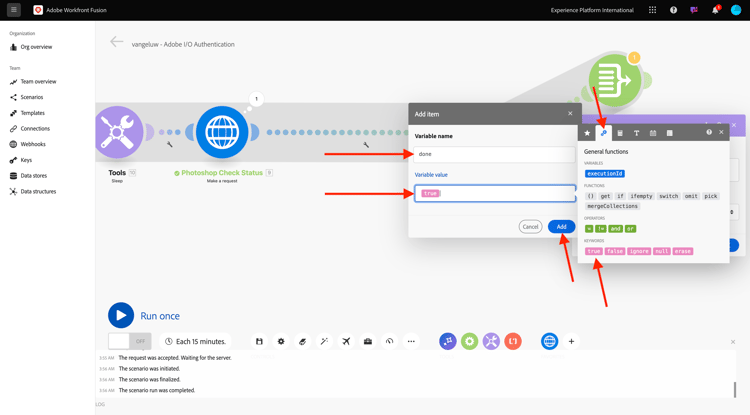750x415 pixels.
Task: Switch to the math functions calculator tab
Action: point(620,133)
